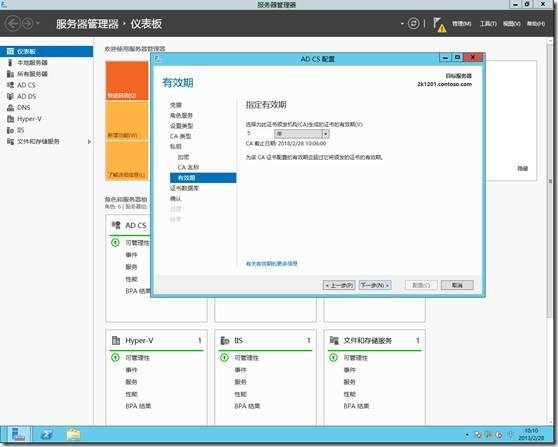Screen dimensions: 558x447
Task: Click the Previous (上一步) button
Action: tap(339, 285)
